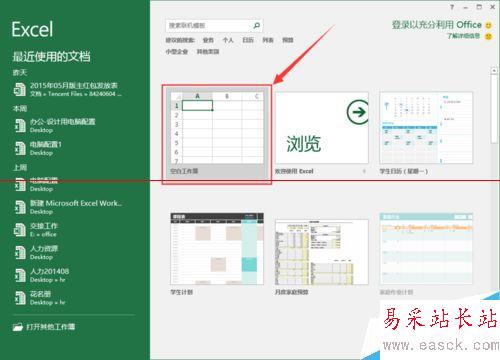Open the 登录以充分利用 Office sign-in link
This screenshot has height=360, width=500.
tap(437, 25)
